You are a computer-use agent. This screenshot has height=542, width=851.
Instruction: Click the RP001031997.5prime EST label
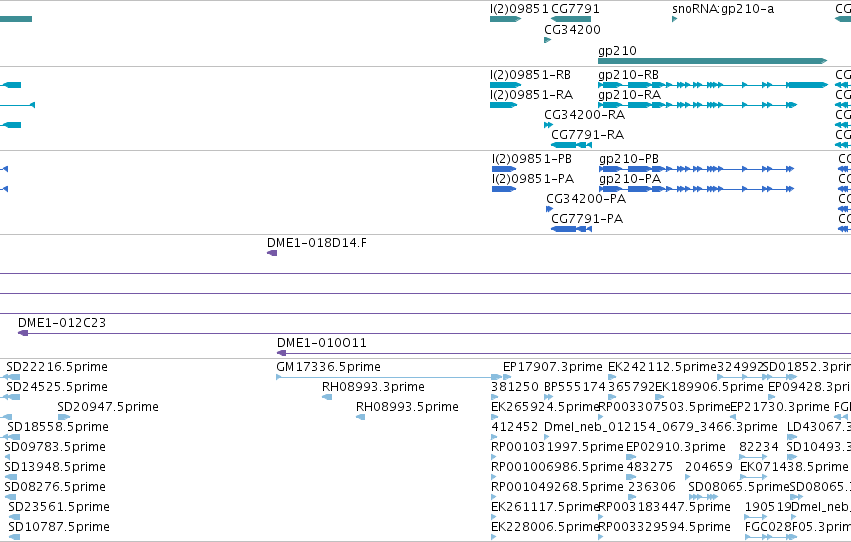(x=557, y=447)
